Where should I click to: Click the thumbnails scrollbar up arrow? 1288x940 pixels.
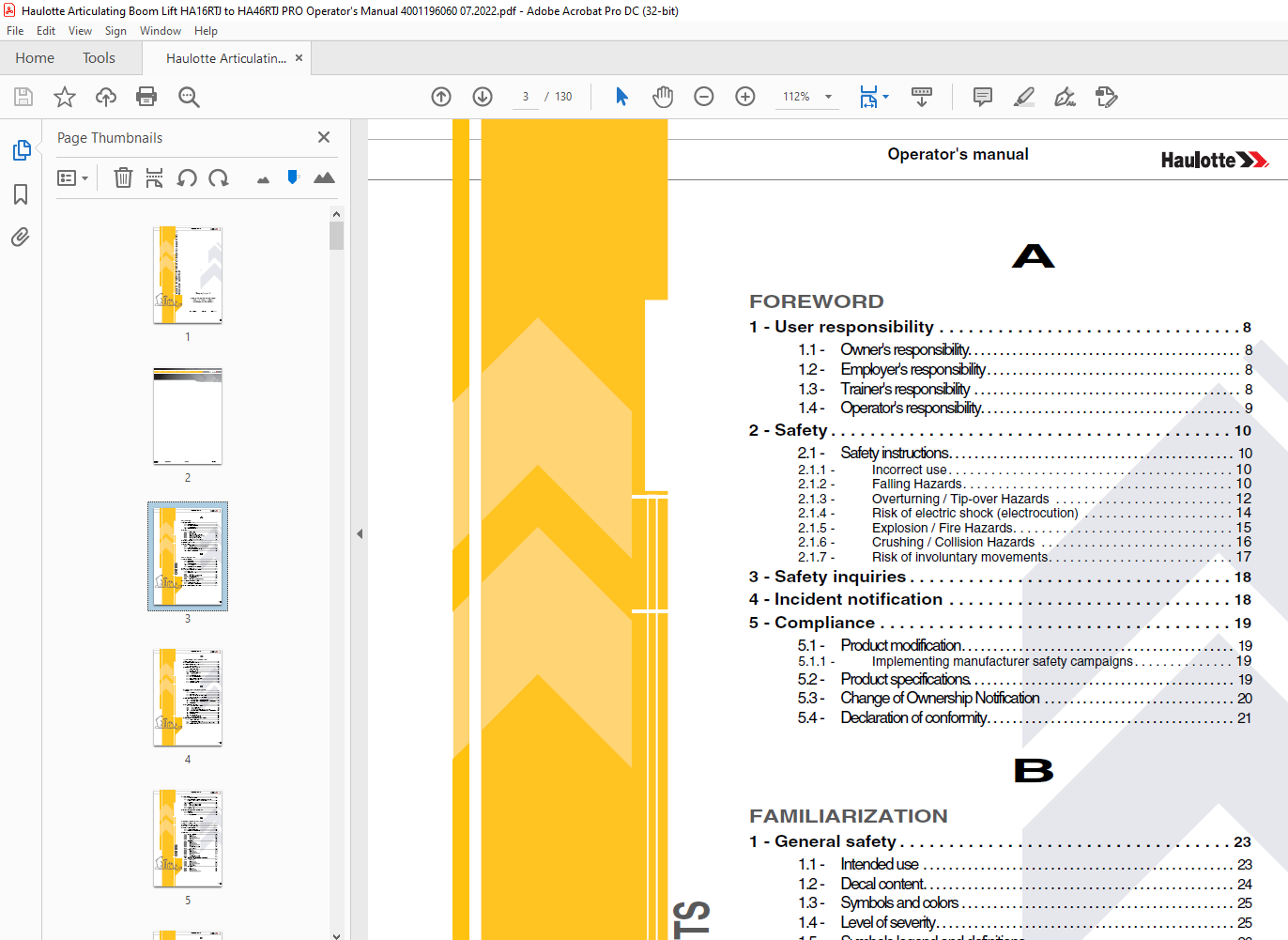point(337,214)
